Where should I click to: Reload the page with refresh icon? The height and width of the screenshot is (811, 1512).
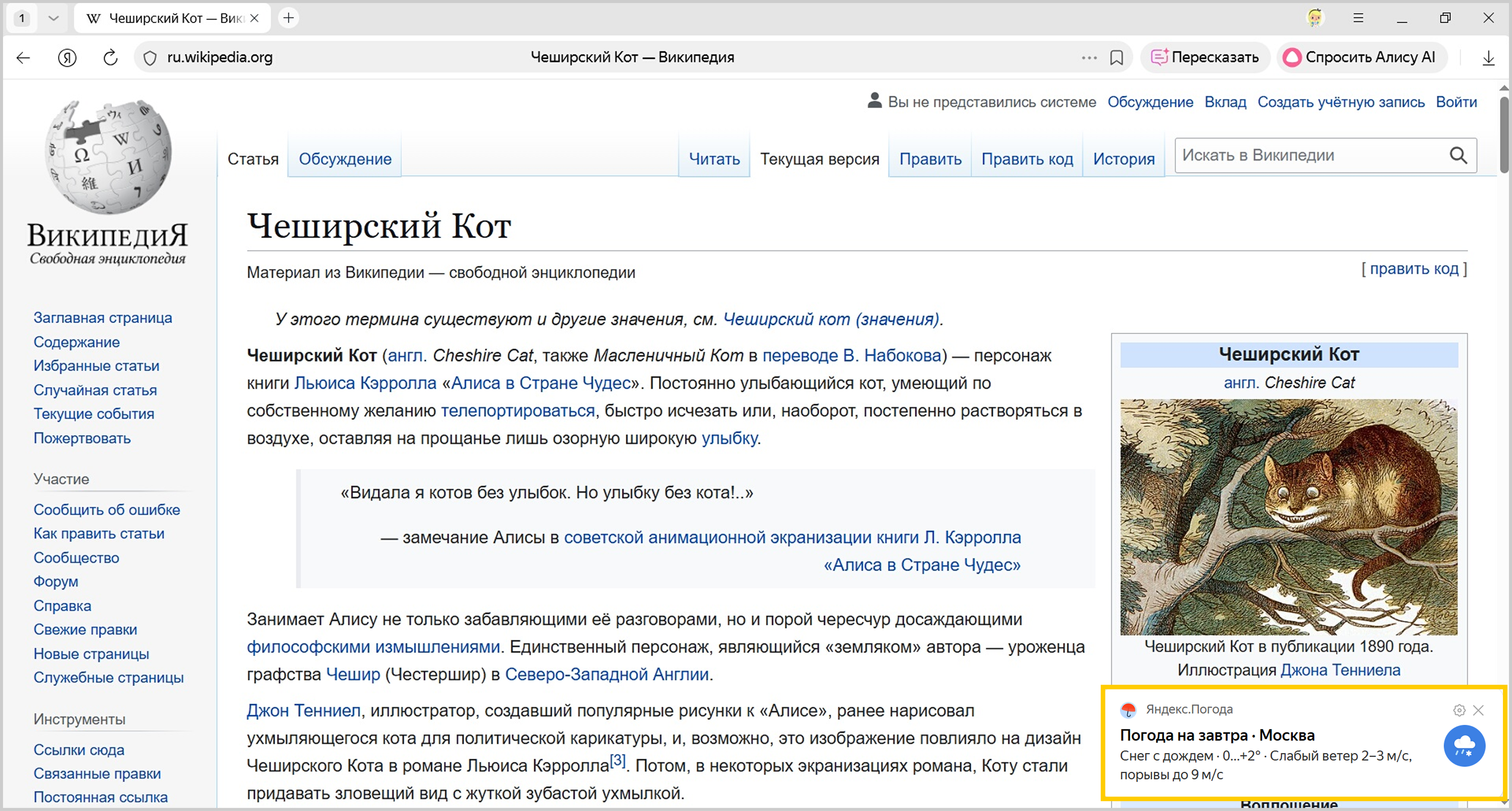point(110,57)
